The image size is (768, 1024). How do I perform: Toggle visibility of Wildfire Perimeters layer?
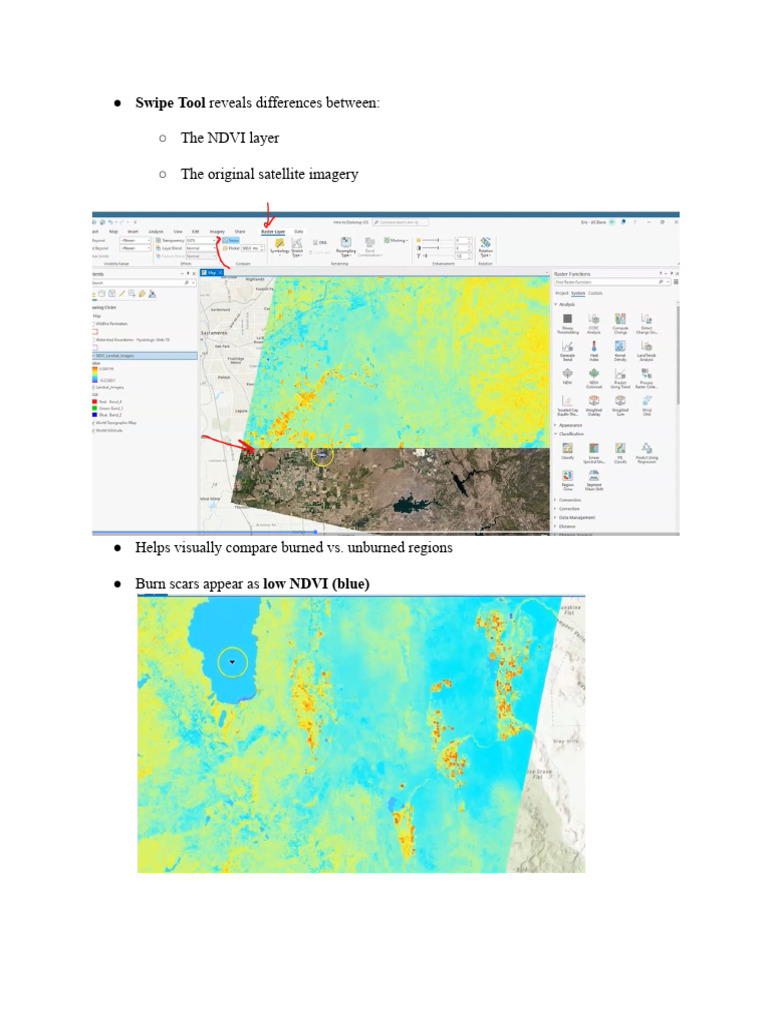click(x=94, y=323)
